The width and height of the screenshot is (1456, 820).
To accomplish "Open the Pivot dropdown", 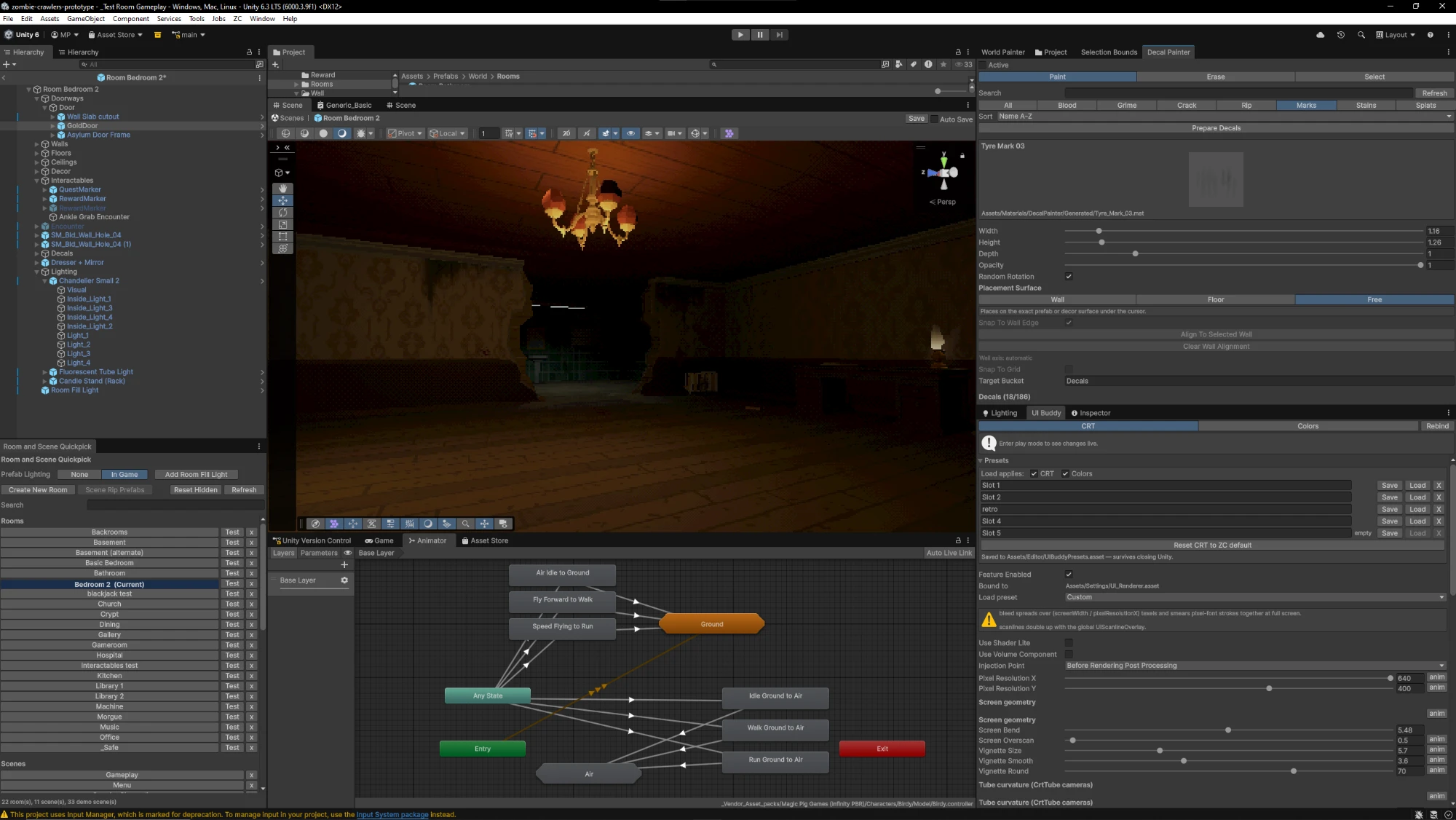I will [x=405, y=133].
